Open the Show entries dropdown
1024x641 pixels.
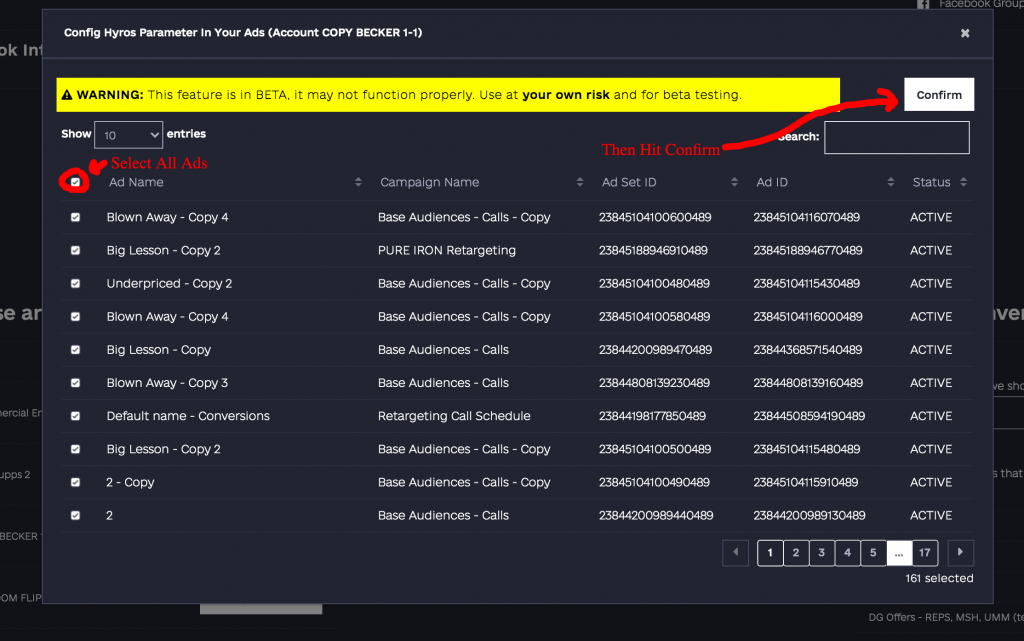129,135
